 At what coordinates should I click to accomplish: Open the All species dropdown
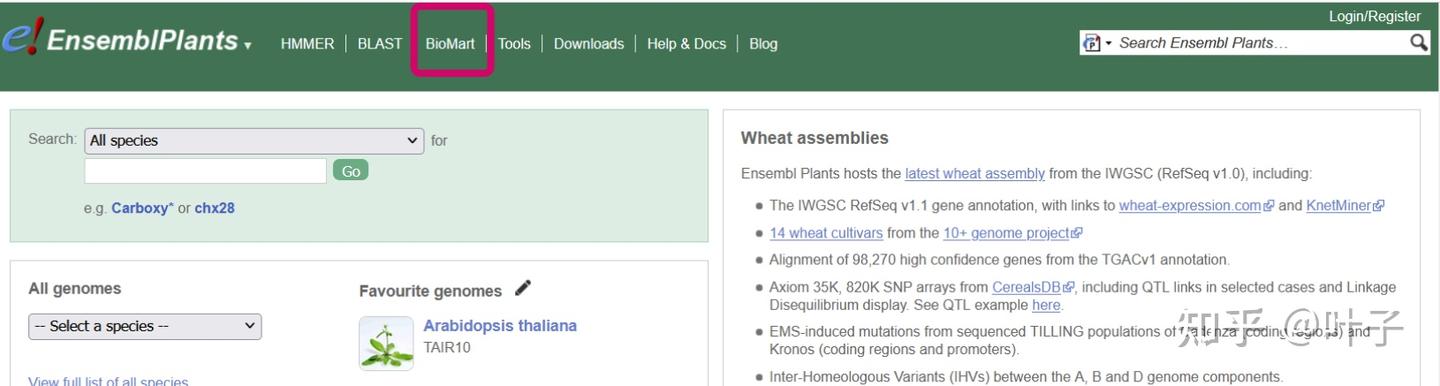[x=254, y=141]
